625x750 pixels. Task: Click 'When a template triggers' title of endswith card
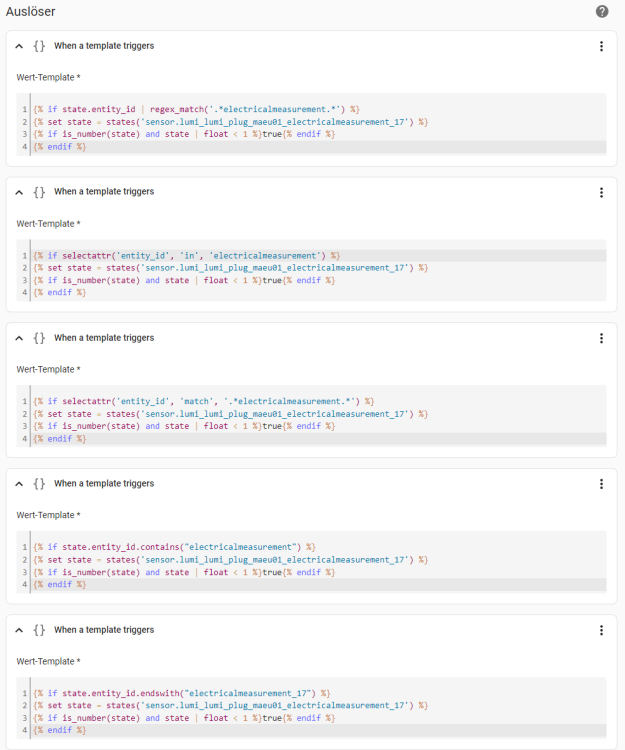coord(104,629)
